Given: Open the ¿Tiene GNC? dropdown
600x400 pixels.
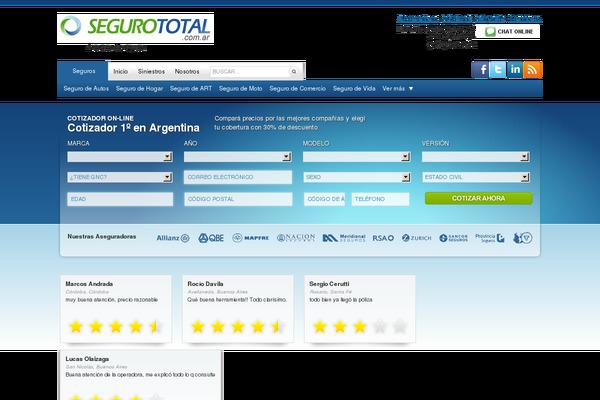Looking at the screenshot, I should pyautogui.click(x=120, y=177).
